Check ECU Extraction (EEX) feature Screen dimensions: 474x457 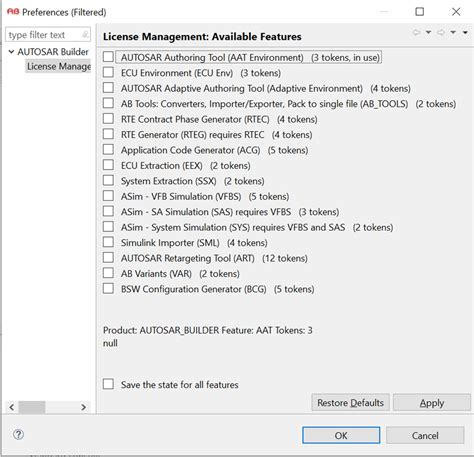108,165
